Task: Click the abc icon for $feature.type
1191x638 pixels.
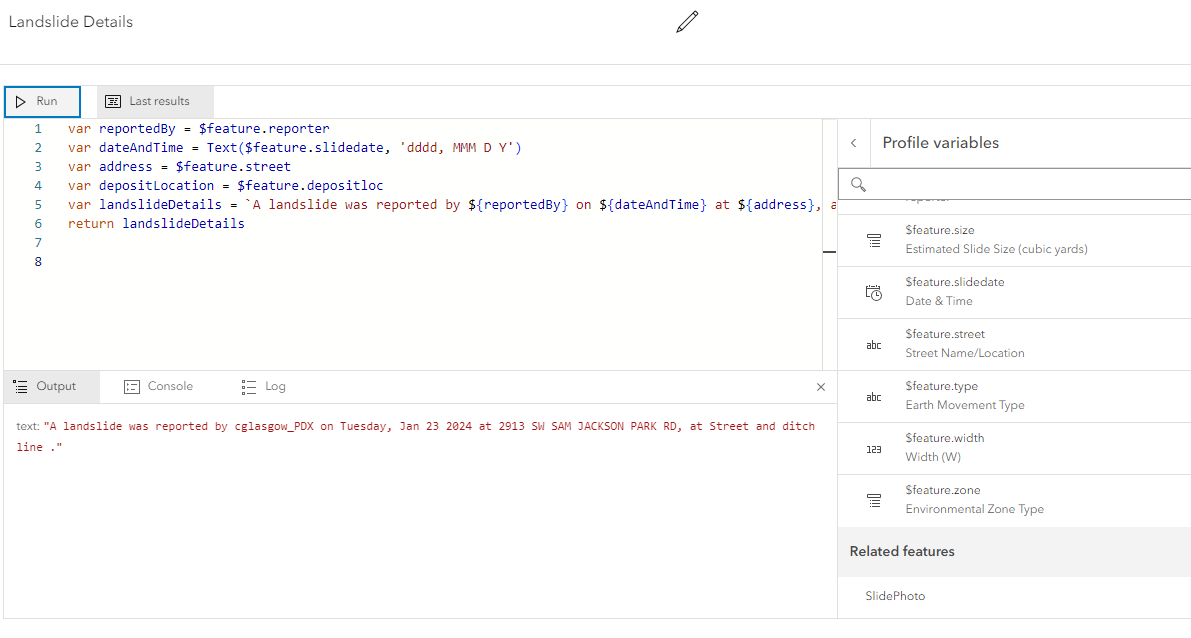Action: pos(873,395)
